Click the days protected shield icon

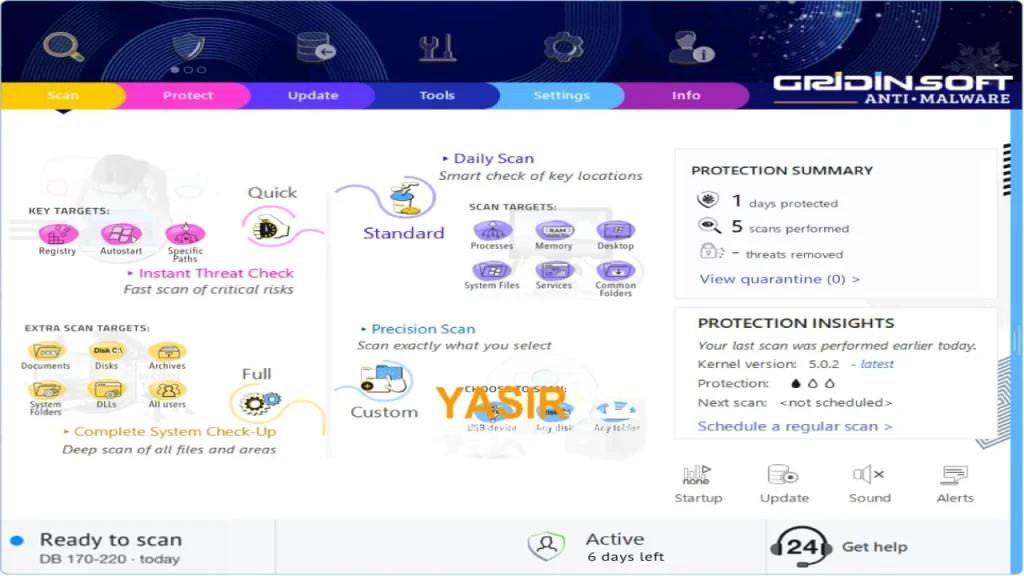[708, 200]
